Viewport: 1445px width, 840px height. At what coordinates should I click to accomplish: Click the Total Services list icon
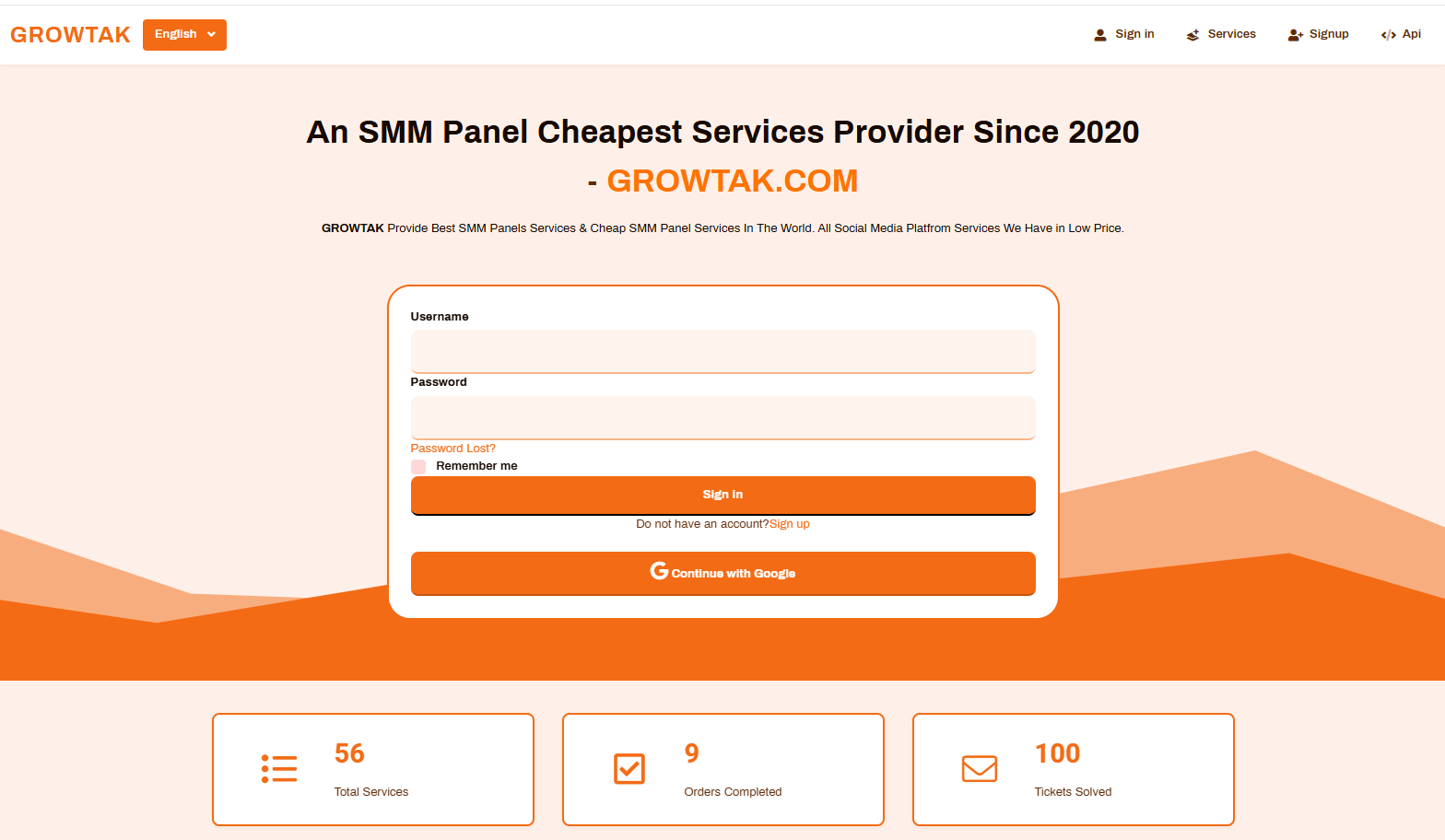click(279, 769)
